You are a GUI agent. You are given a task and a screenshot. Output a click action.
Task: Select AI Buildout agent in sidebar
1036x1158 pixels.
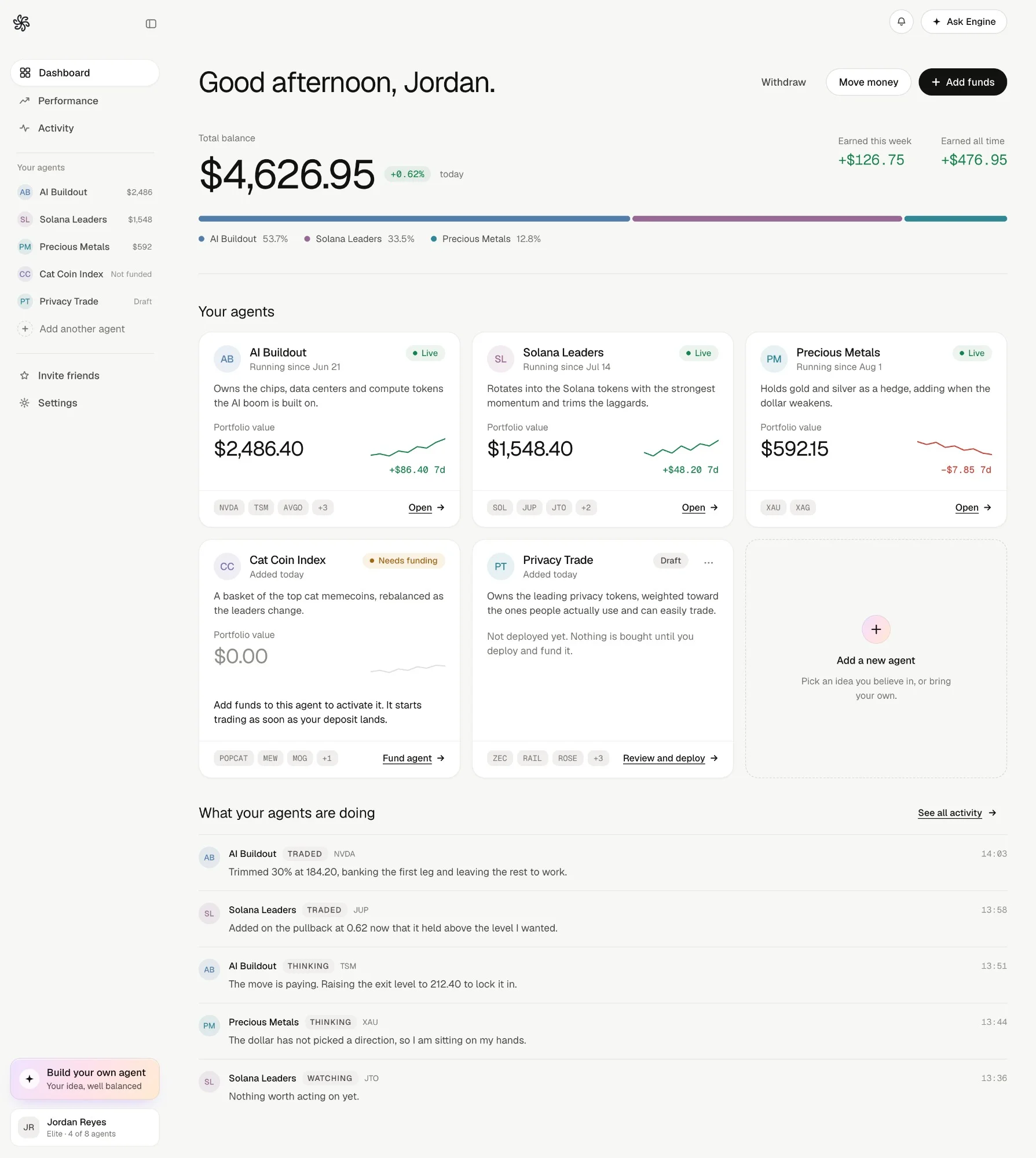point(85,192)
